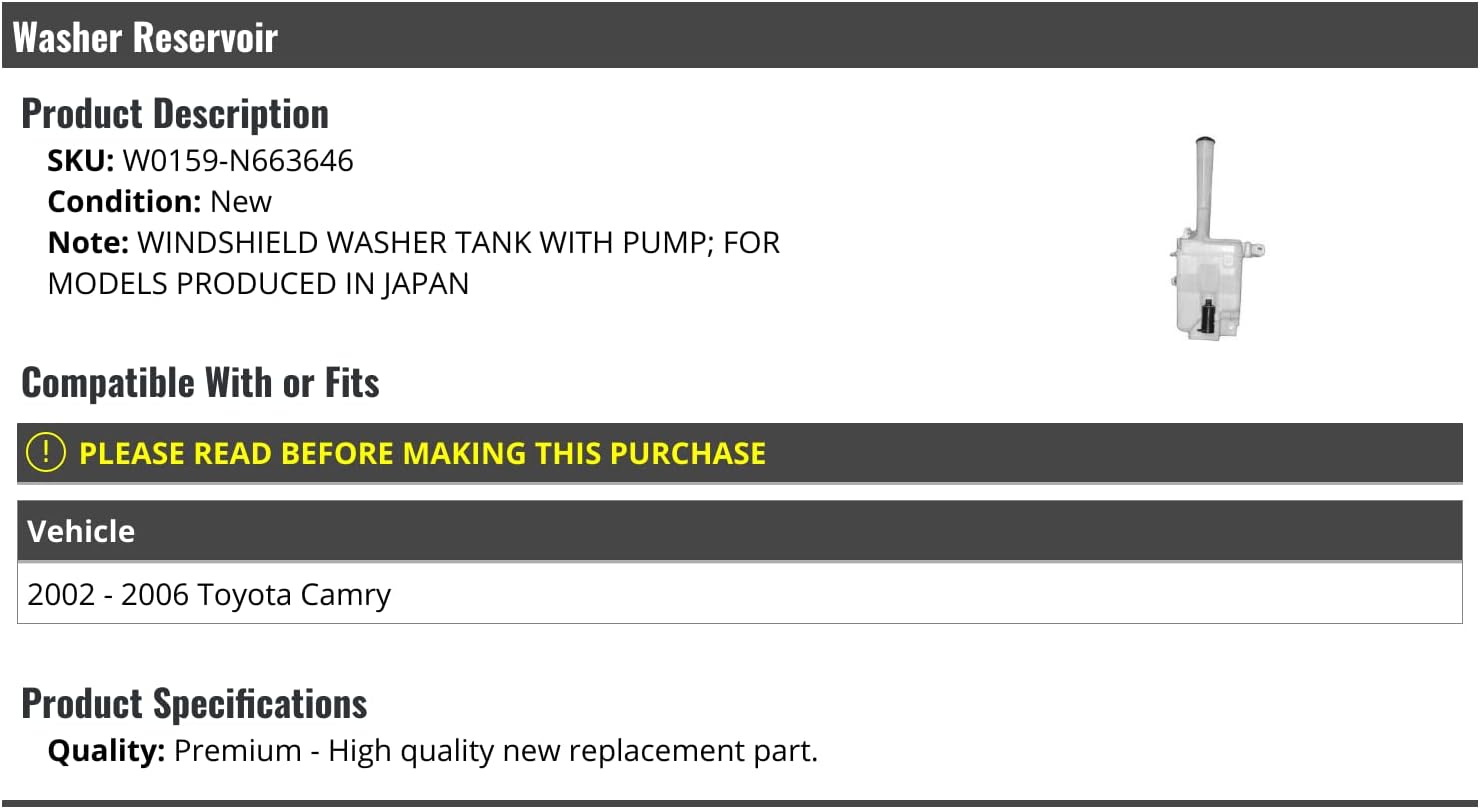Click the condition value New

(x=241, y=202)
